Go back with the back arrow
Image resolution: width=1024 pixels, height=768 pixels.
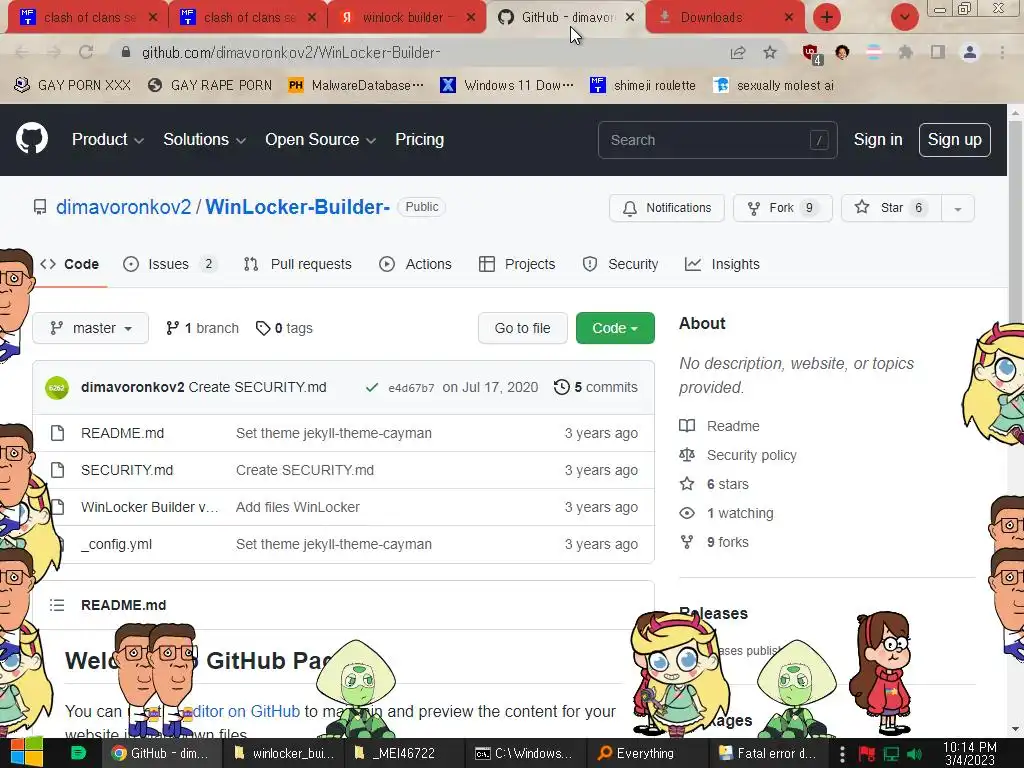click(x=22, y=52)
